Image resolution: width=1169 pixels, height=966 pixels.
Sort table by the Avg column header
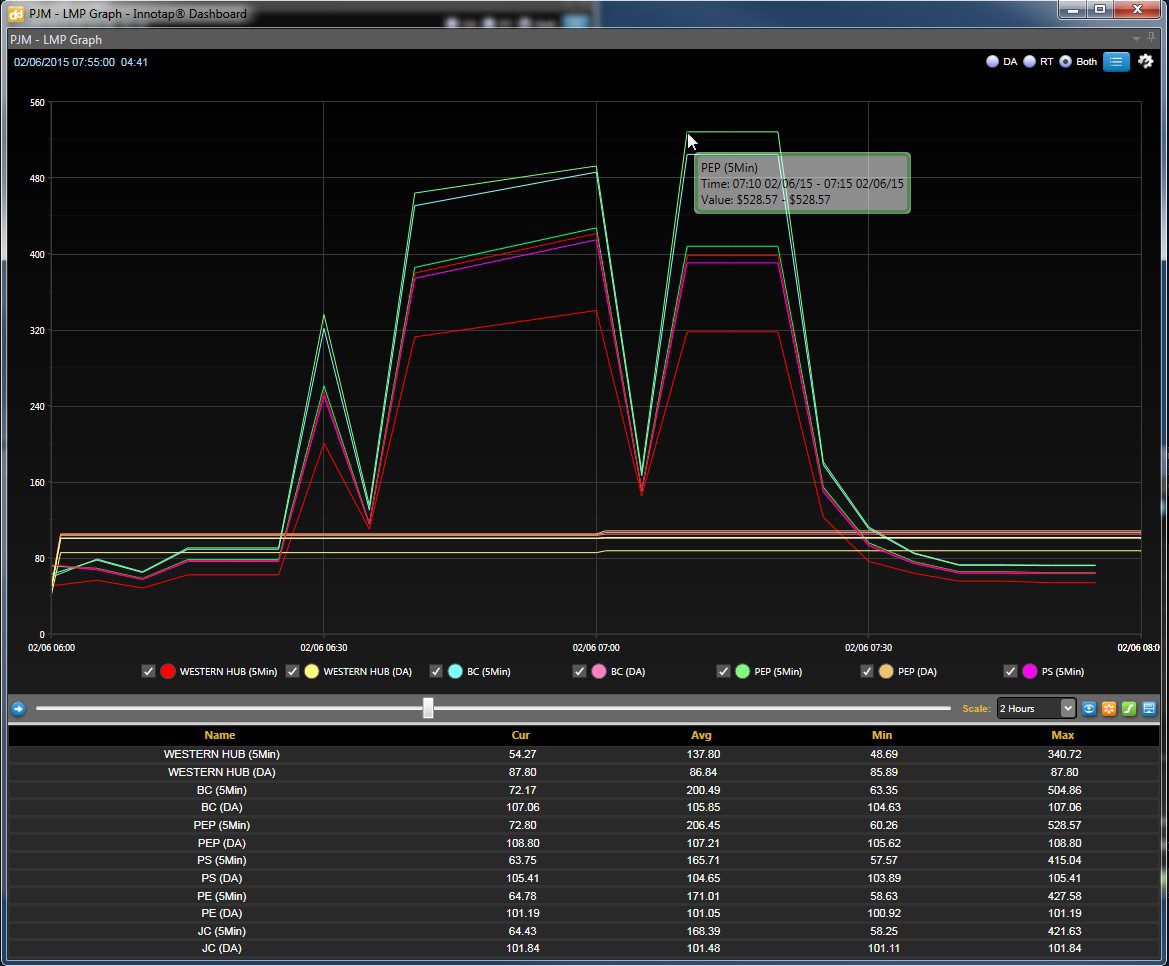click(x=702, y=735)
